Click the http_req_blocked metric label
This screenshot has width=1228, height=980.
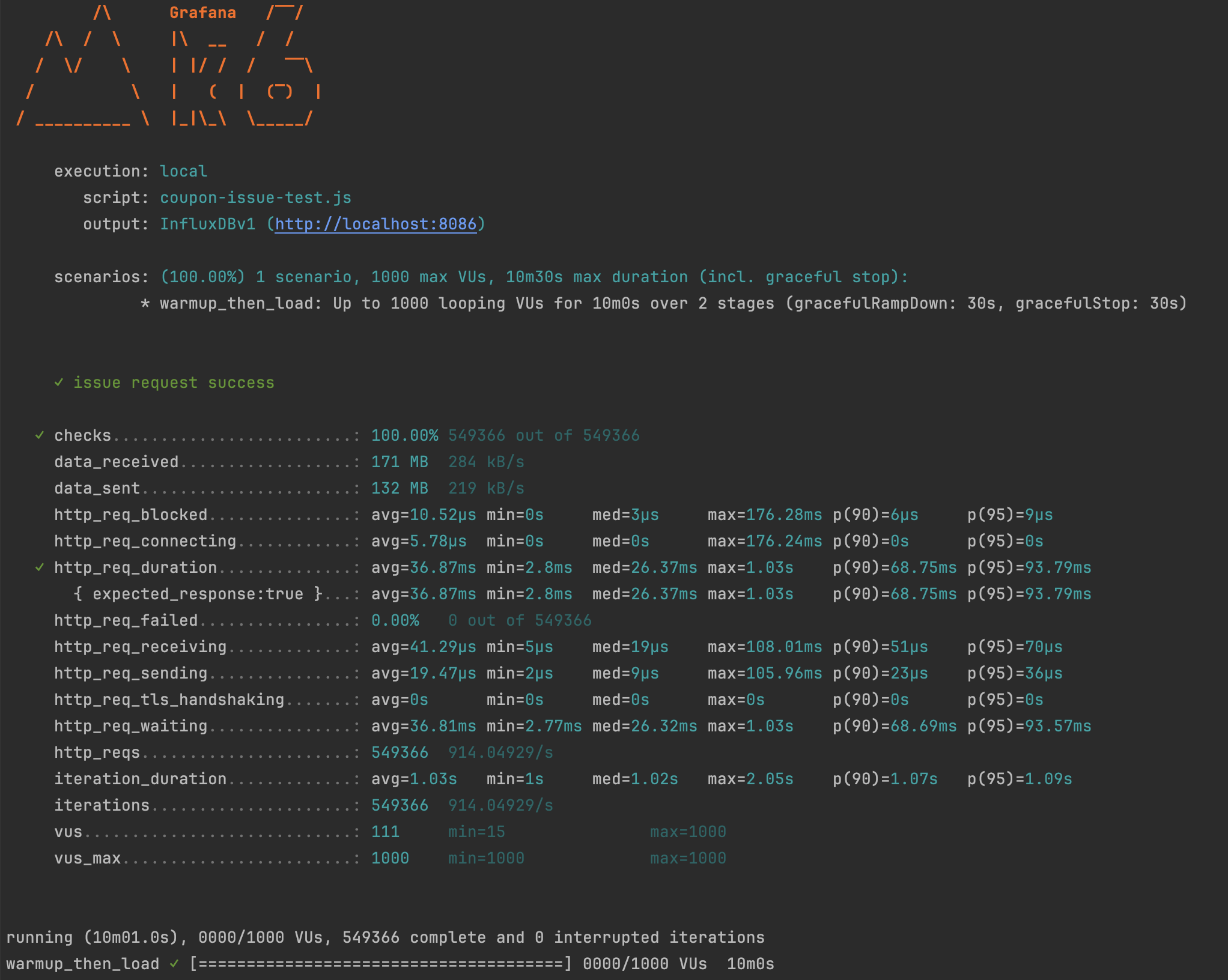(130, 515)
